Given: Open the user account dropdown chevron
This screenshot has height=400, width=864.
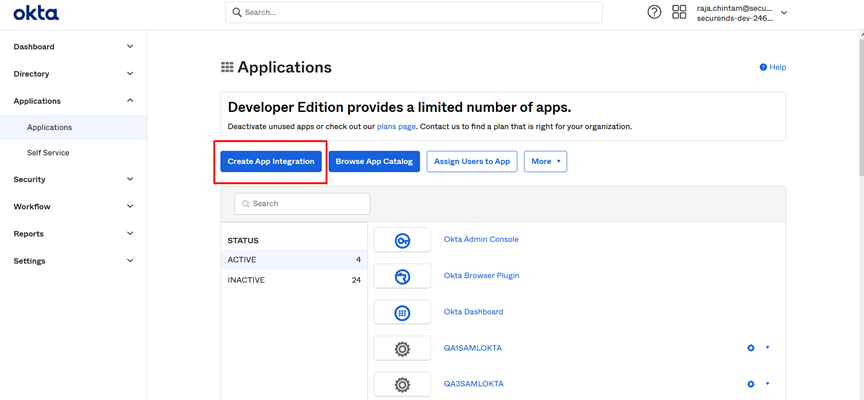Looking at the screenshot, I should [784, 13].
